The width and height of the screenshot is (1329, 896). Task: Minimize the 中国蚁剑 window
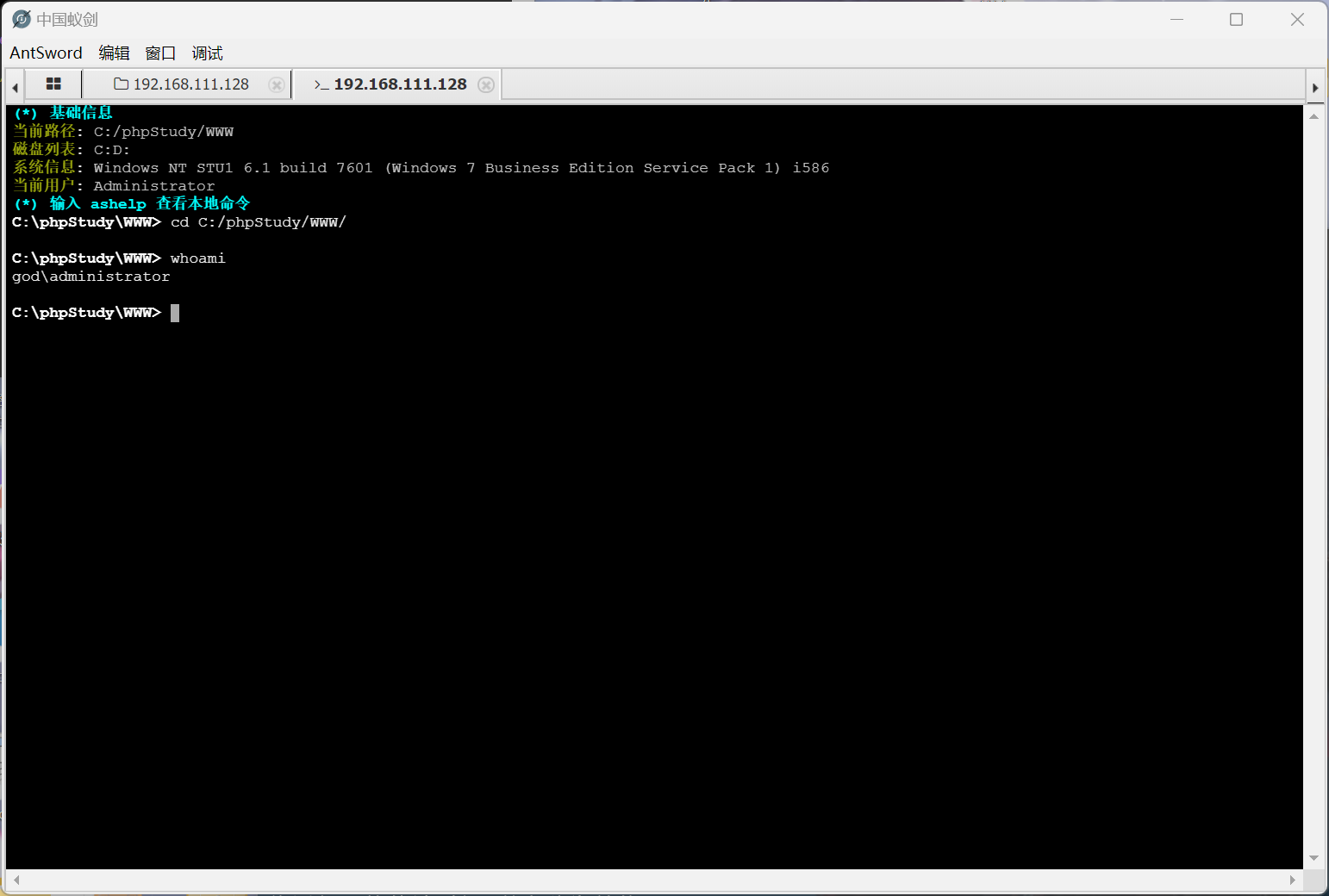(x=1176, y=19)
